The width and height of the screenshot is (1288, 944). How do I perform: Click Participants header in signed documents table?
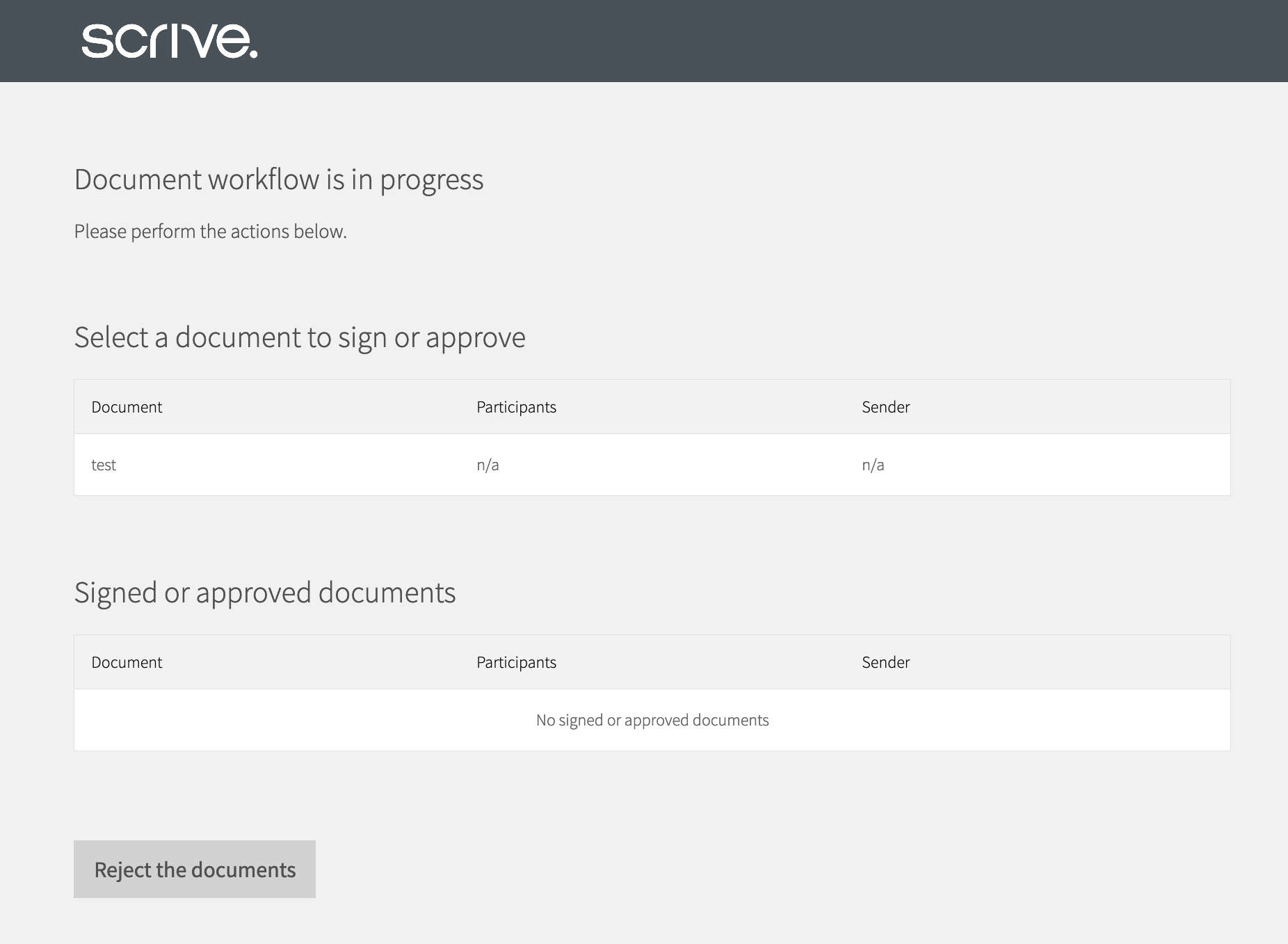(x=516, y=662)
